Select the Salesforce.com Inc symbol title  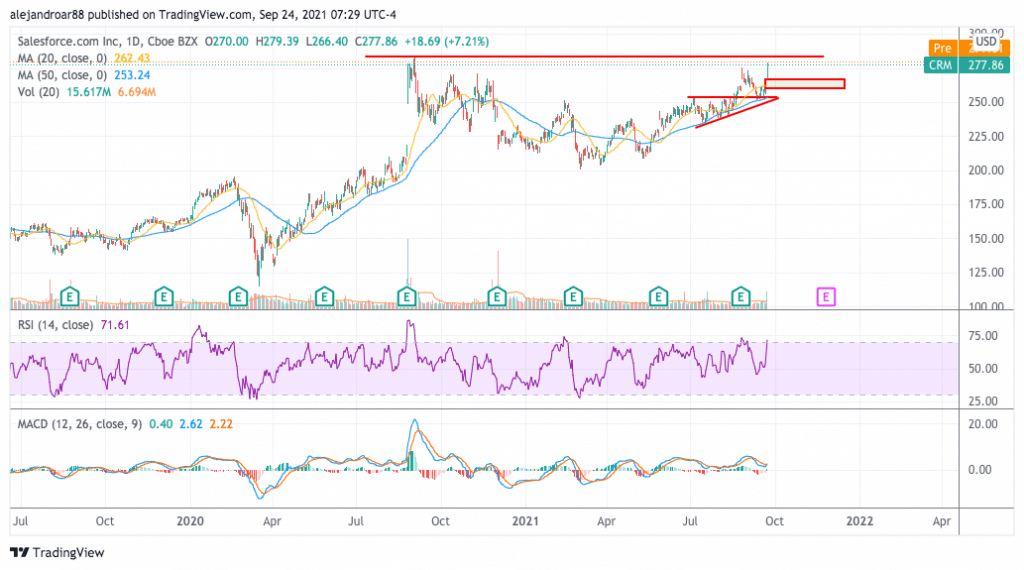point(68,41)
